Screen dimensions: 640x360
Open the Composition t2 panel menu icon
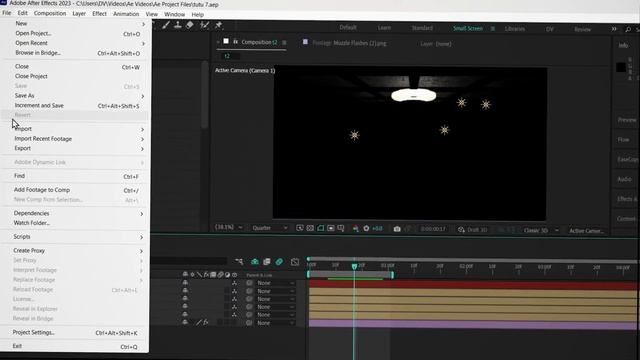284,42
